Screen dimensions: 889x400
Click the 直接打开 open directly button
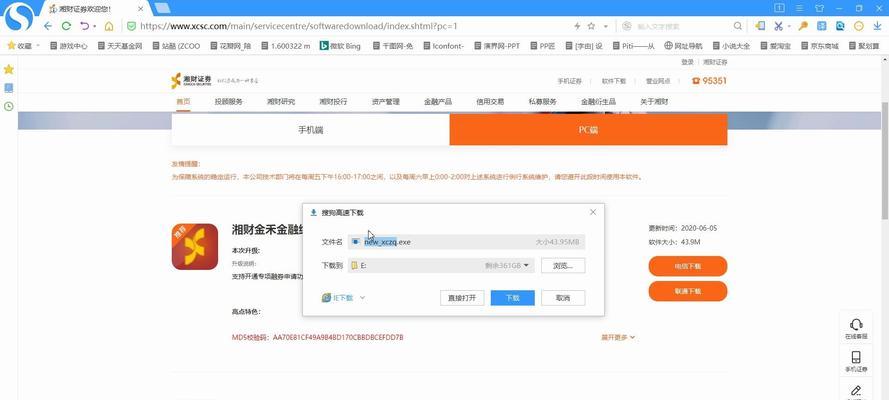[462, 298]
